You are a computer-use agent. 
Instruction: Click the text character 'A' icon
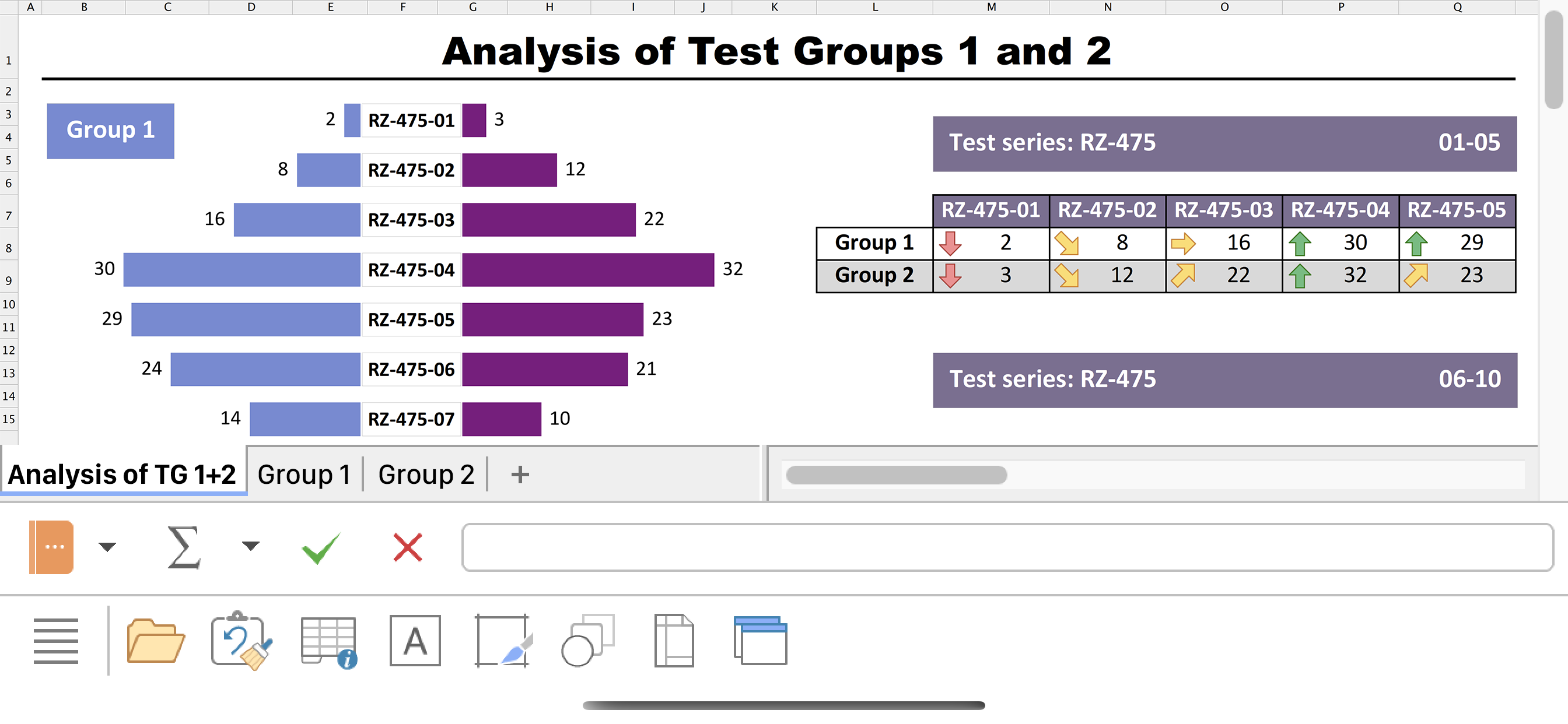[x=415, y=641]
